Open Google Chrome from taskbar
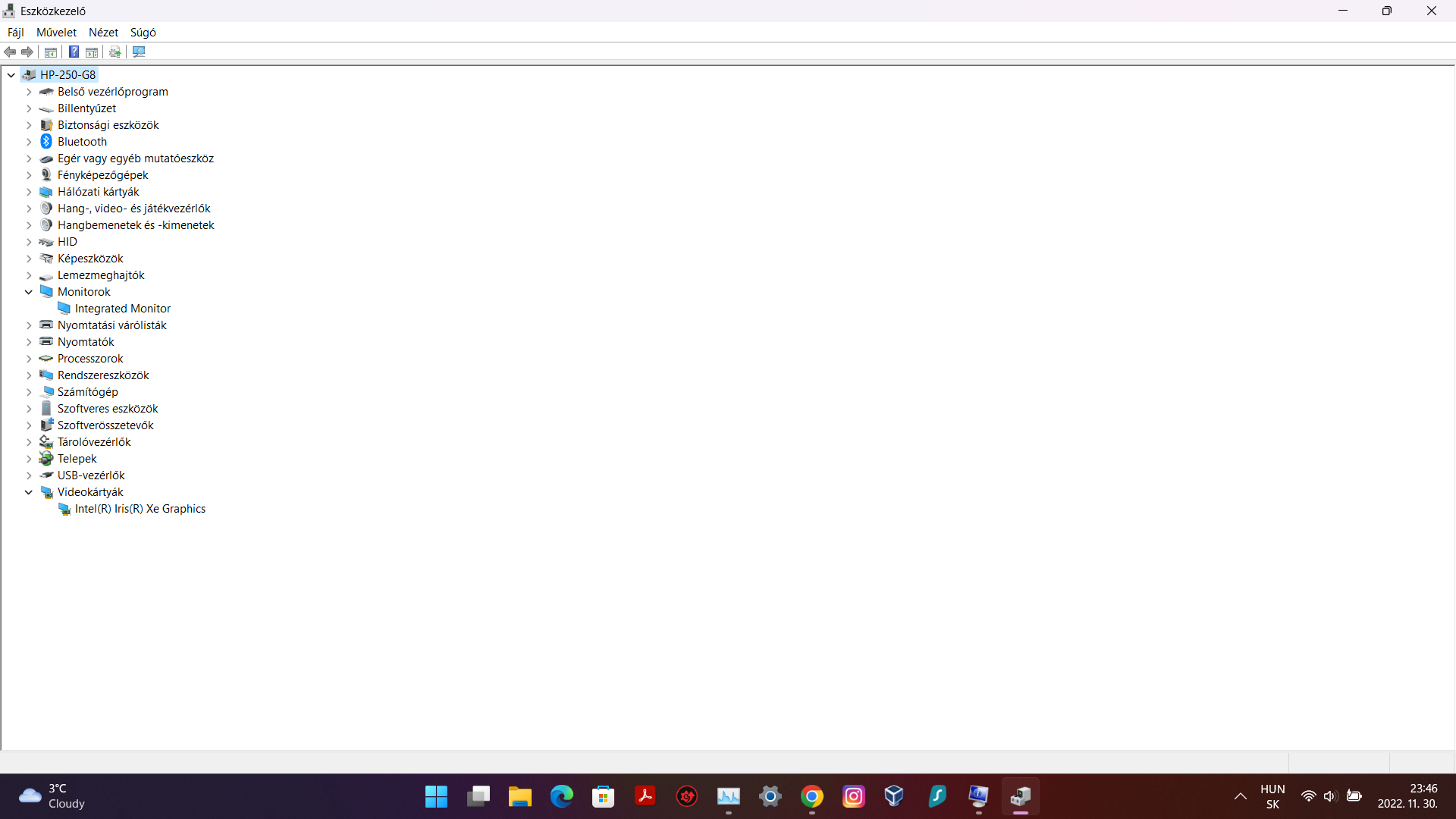 click(811, 796)
